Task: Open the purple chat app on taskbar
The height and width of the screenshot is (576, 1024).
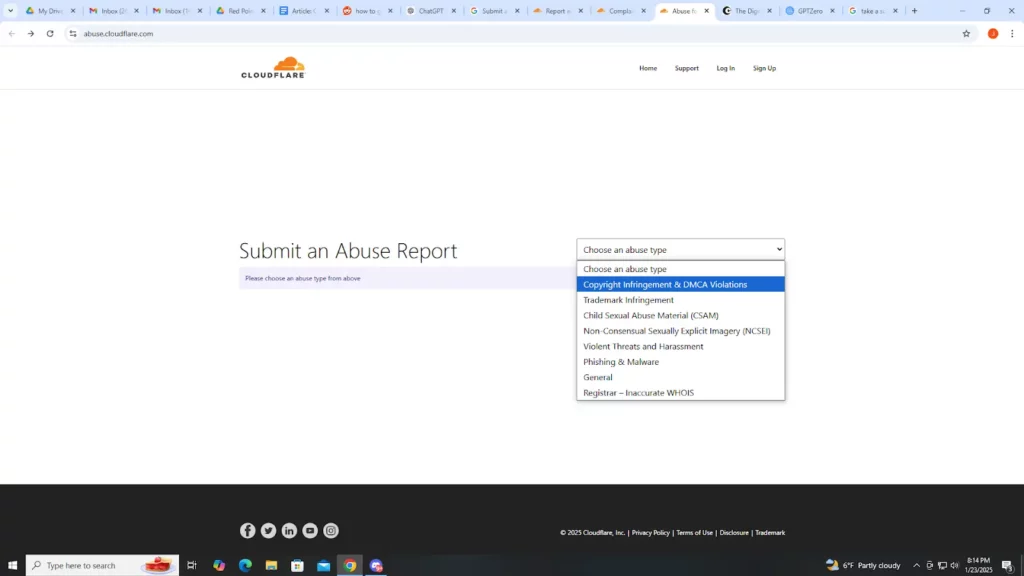Action: tap(376, 566)
